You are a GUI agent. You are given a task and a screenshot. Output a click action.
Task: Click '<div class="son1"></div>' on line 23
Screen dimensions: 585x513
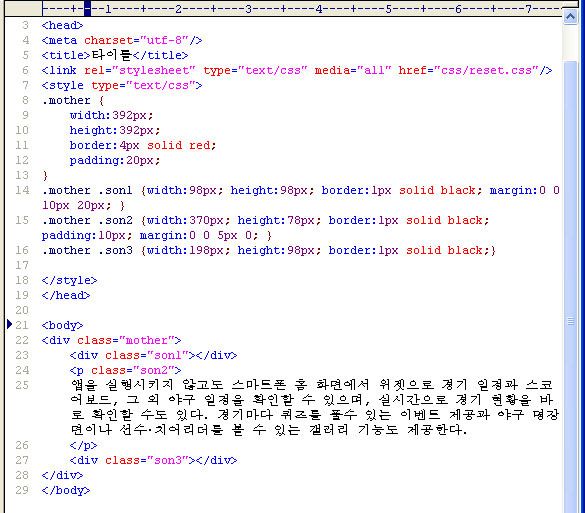click(x=153, y=355)
